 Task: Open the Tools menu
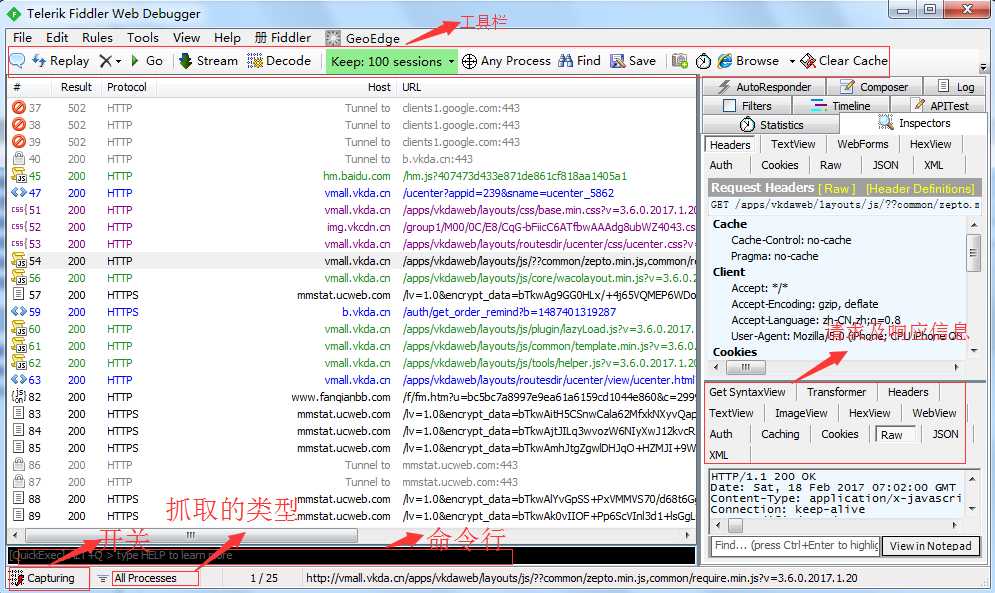143,38
